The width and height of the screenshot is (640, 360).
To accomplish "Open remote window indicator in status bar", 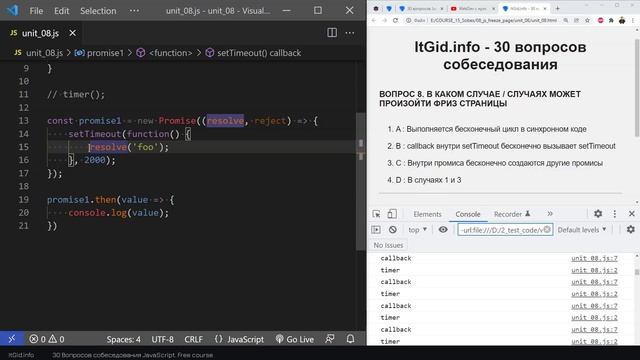I will pos(11,339).
